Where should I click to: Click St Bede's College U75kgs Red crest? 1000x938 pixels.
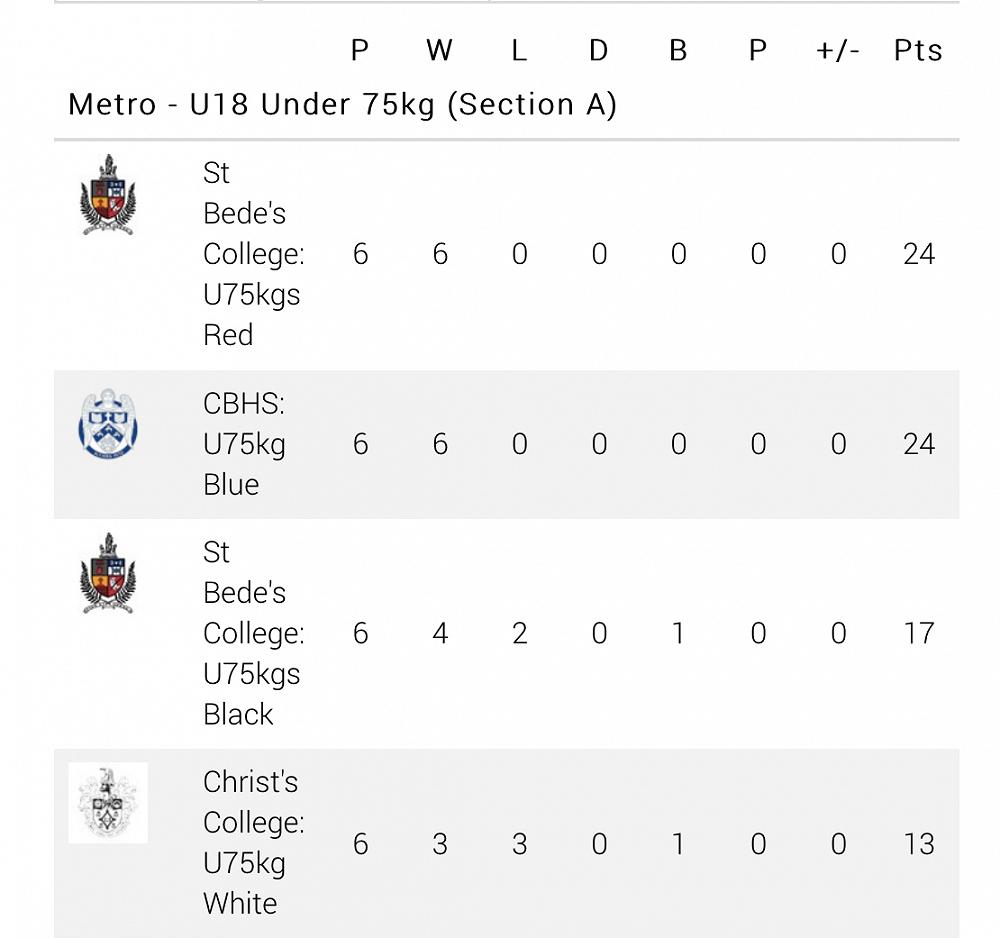108,196
